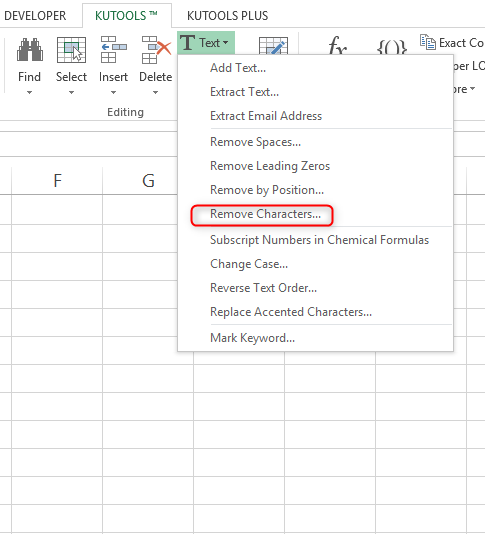The width and height of the screenshot is (485, 534).
Task: Click the Insert button label
Action: [x=113, y=77]
